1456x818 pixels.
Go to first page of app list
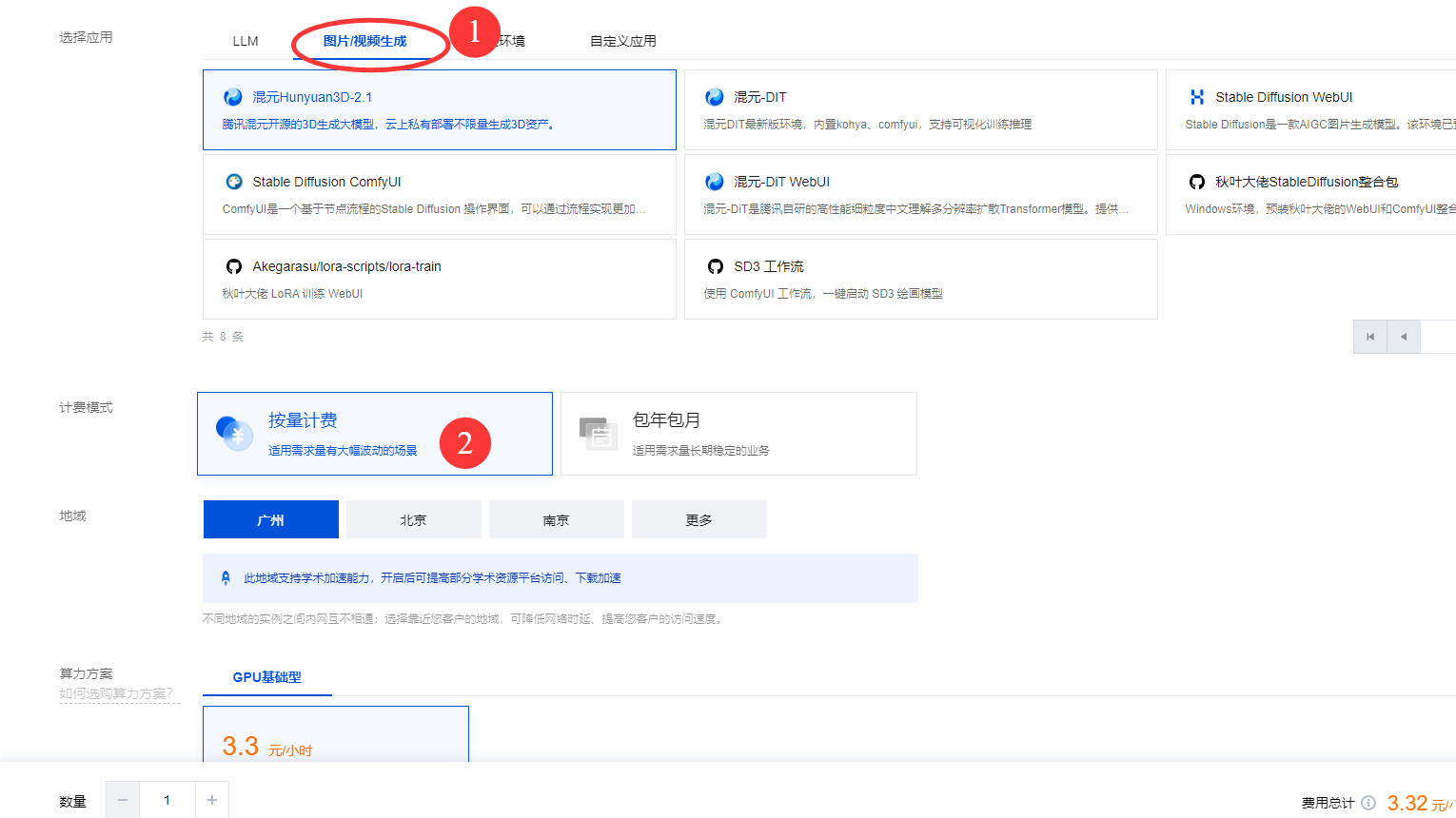click(x=1370, y=337)
